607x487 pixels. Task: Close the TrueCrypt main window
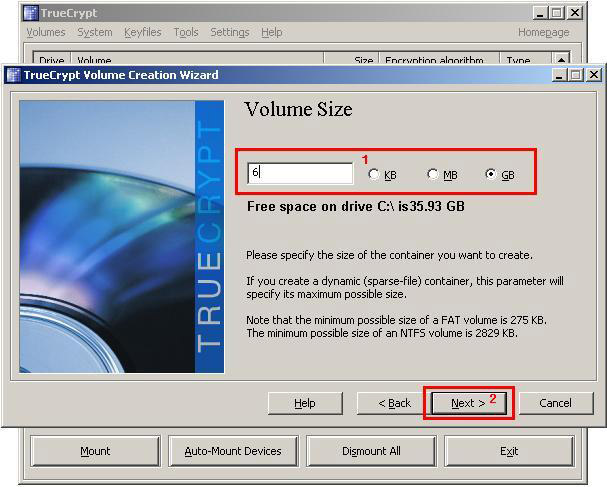pos(575,13)
